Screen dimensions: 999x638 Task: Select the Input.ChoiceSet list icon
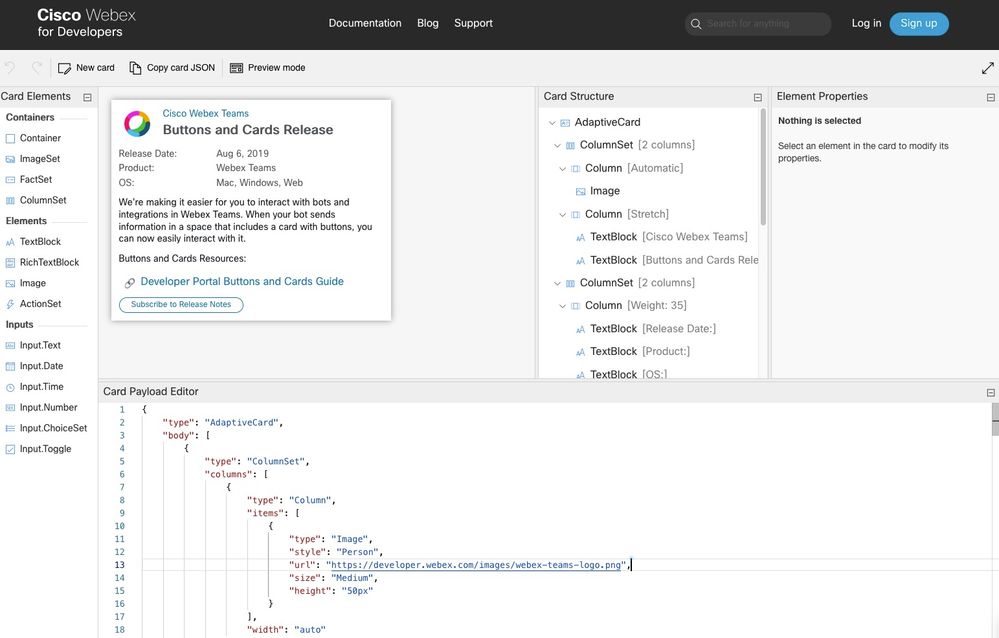point(10,428)
